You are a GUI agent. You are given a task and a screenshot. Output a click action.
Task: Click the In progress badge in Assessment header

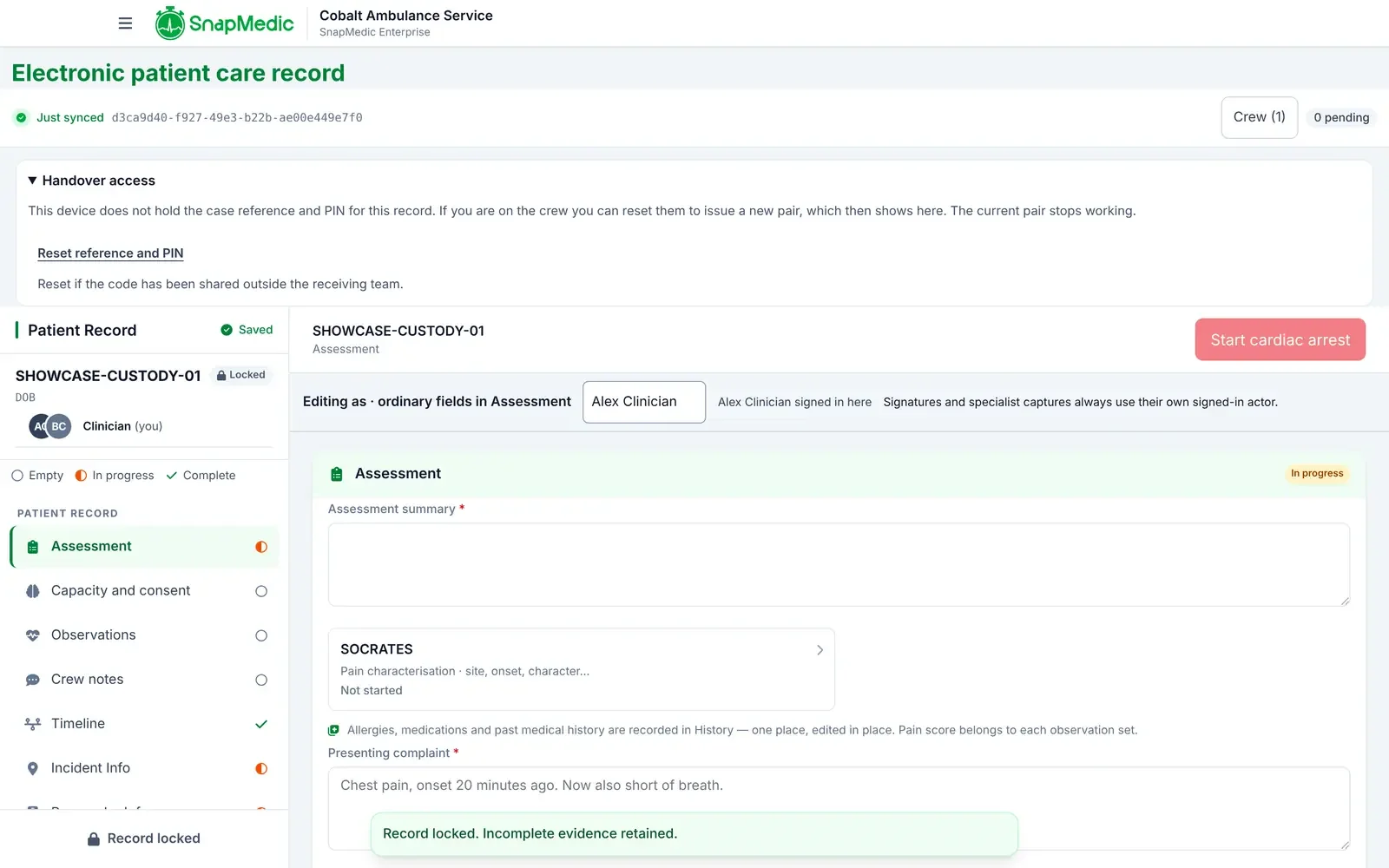[1317, 474]
